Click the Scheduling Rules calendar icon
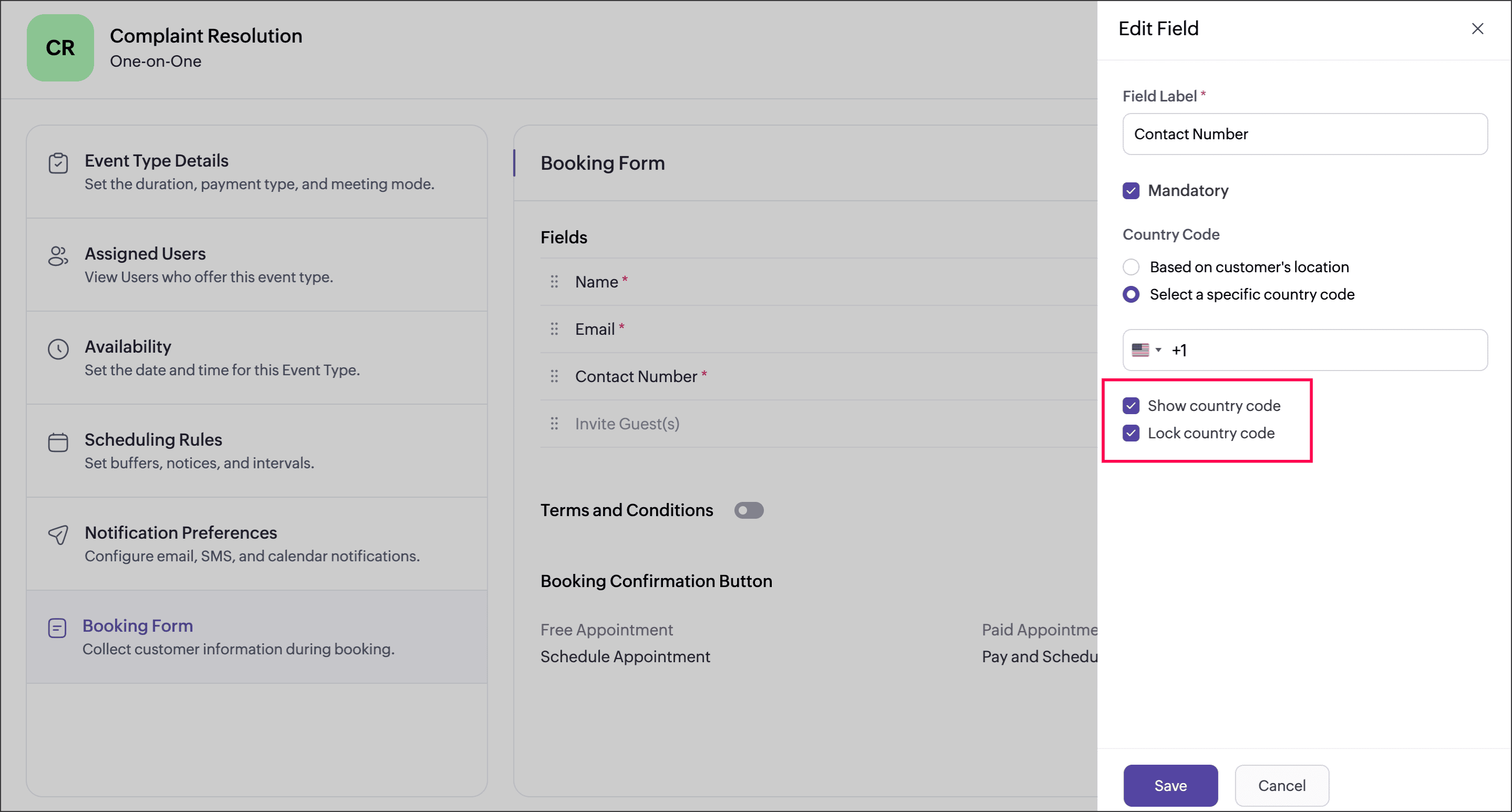Viewport: 1512px width, 812px height. tap(58, 443)
